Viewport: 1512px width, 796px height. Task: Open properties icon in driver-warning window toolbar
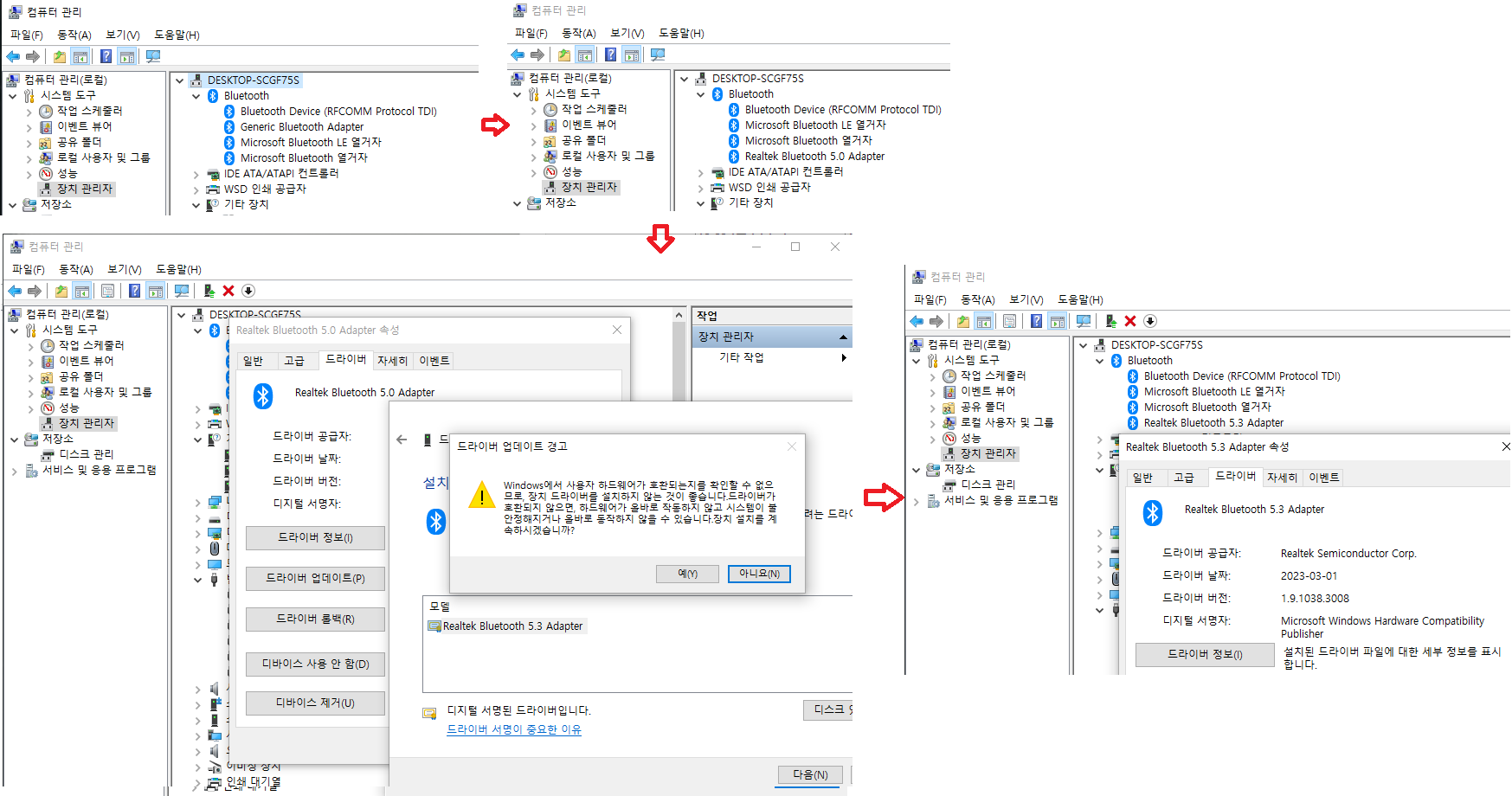coord(107,291)
